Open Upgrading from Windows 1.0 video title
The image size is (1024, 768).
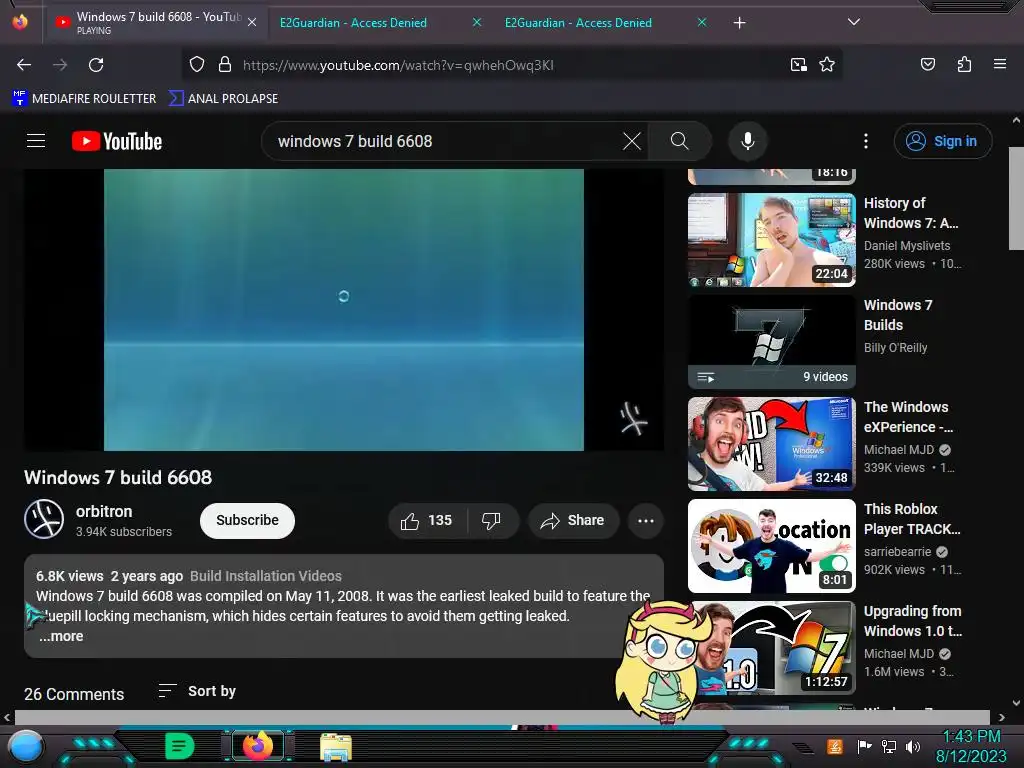pos(912,621)
